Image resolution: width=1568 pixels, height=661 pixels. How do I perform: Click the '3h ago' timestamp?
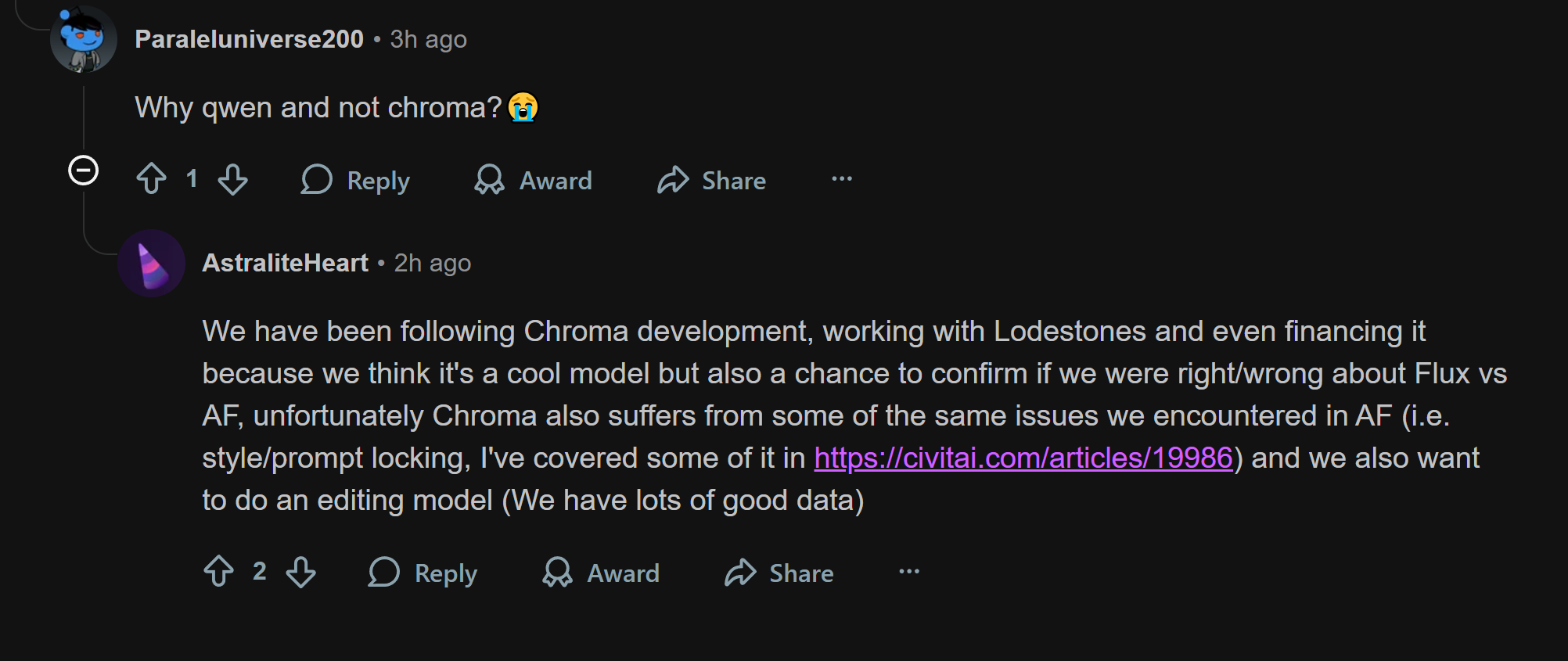(x=428, y=39)
